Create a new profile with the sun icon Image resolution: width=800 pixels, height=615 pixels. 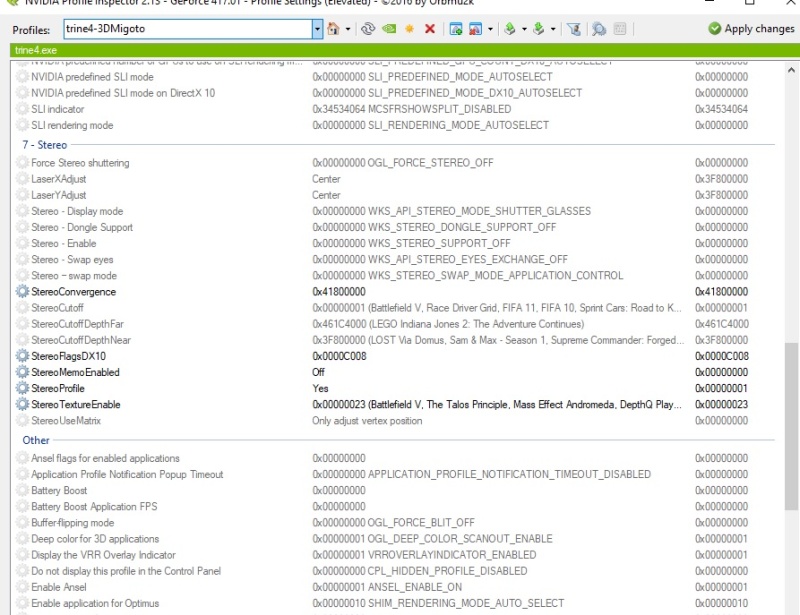(409, 29)
